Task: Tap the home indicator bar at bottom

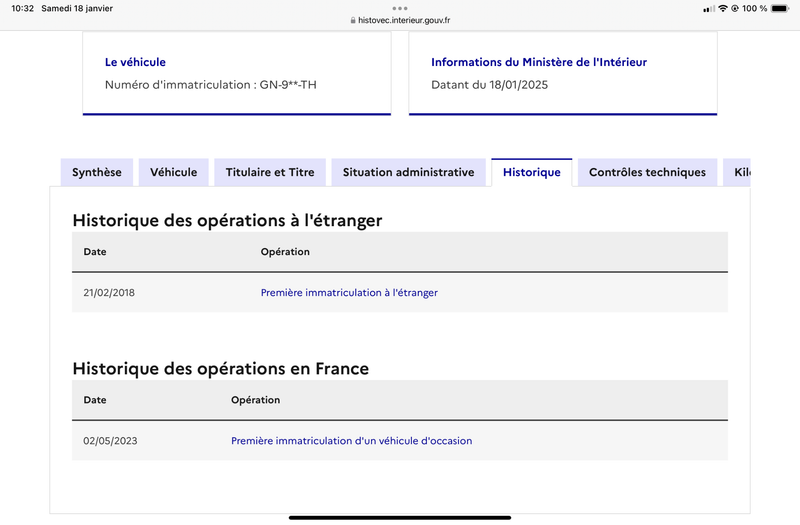Action: click(400, 518)
